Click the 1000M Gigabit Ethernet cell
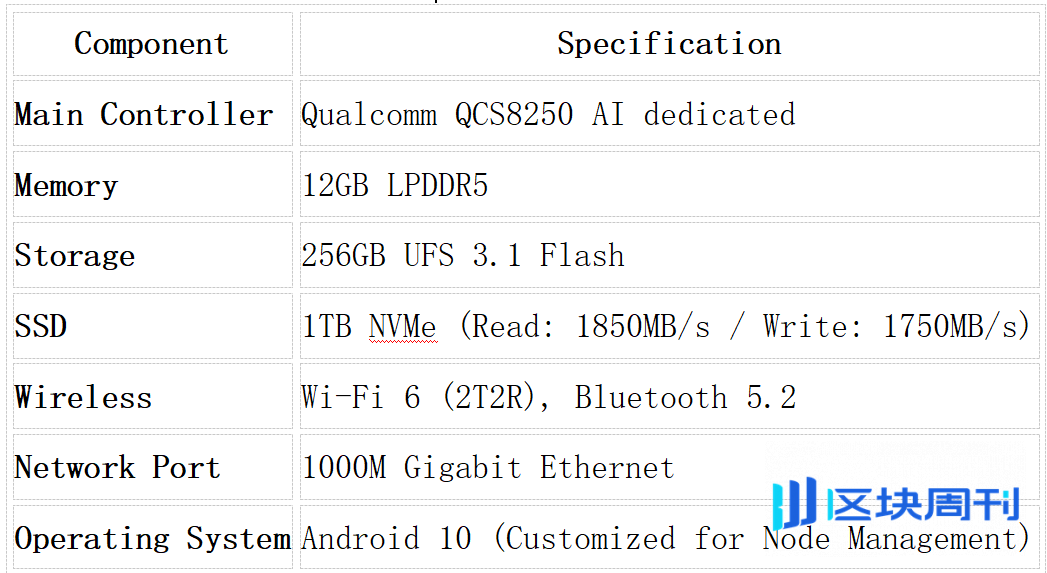Viewport: 1047px width, 573px height. coord(669,467)
